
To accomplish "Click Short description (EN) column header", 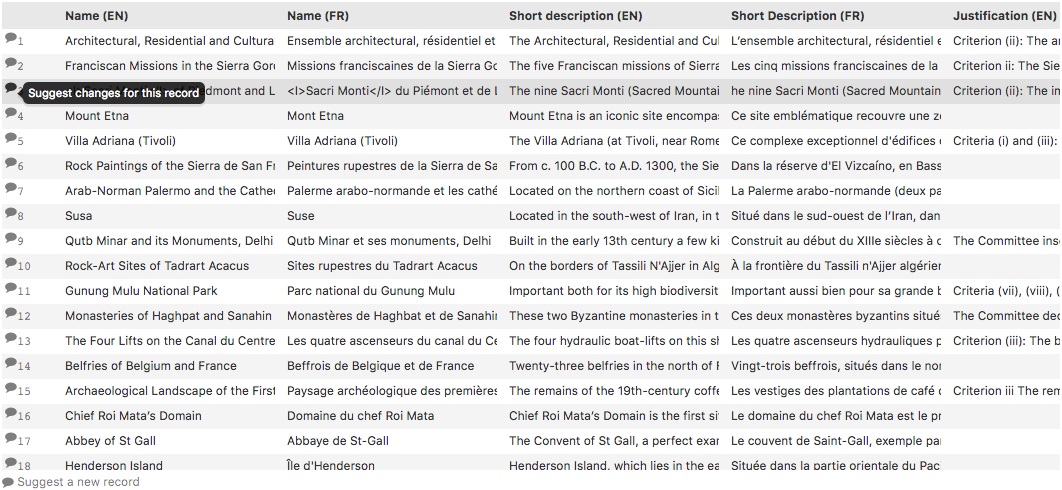I will click(575, 16).
